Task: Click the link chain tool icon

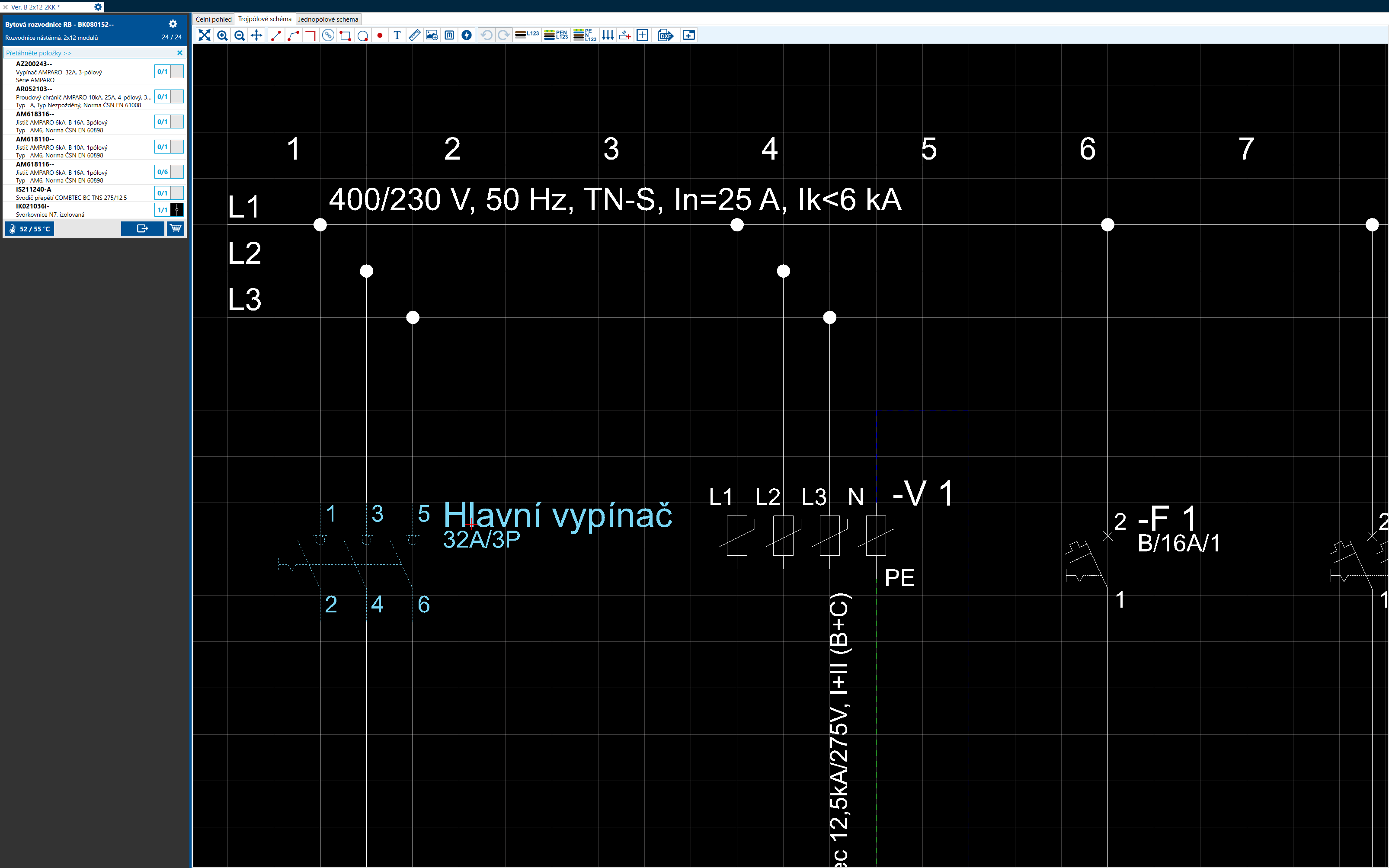Action: click(x=328, y=35)
